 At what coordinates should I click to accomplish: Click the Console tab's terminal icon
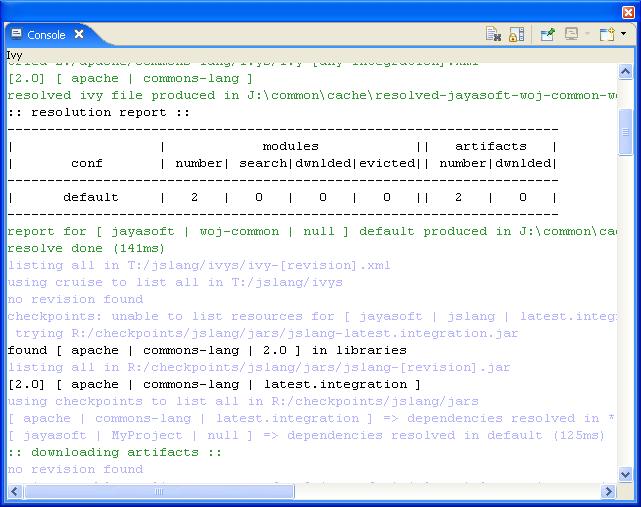click(16, 34)
